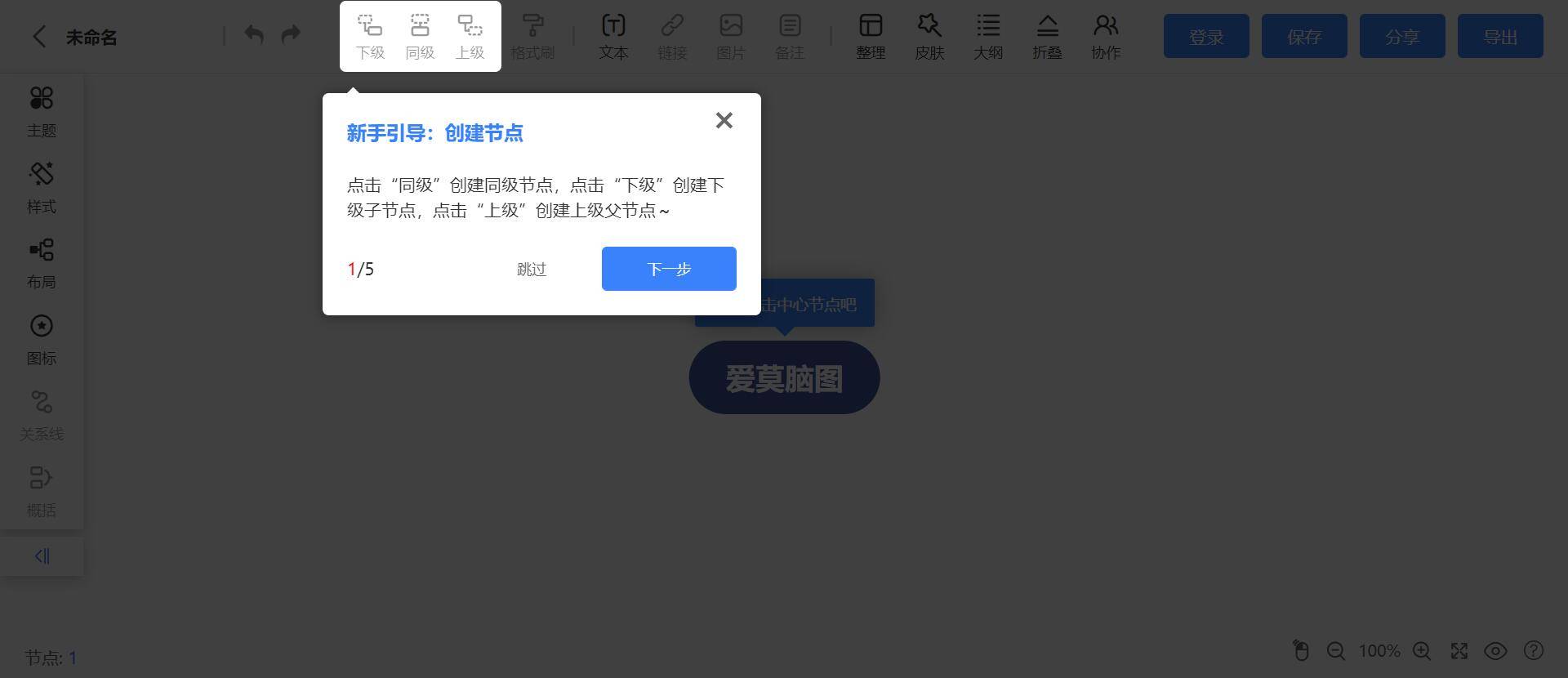Click the 登录 login button
Image resolution: width=1568 pixels, height=678 pixels.
pos(1206,36)
